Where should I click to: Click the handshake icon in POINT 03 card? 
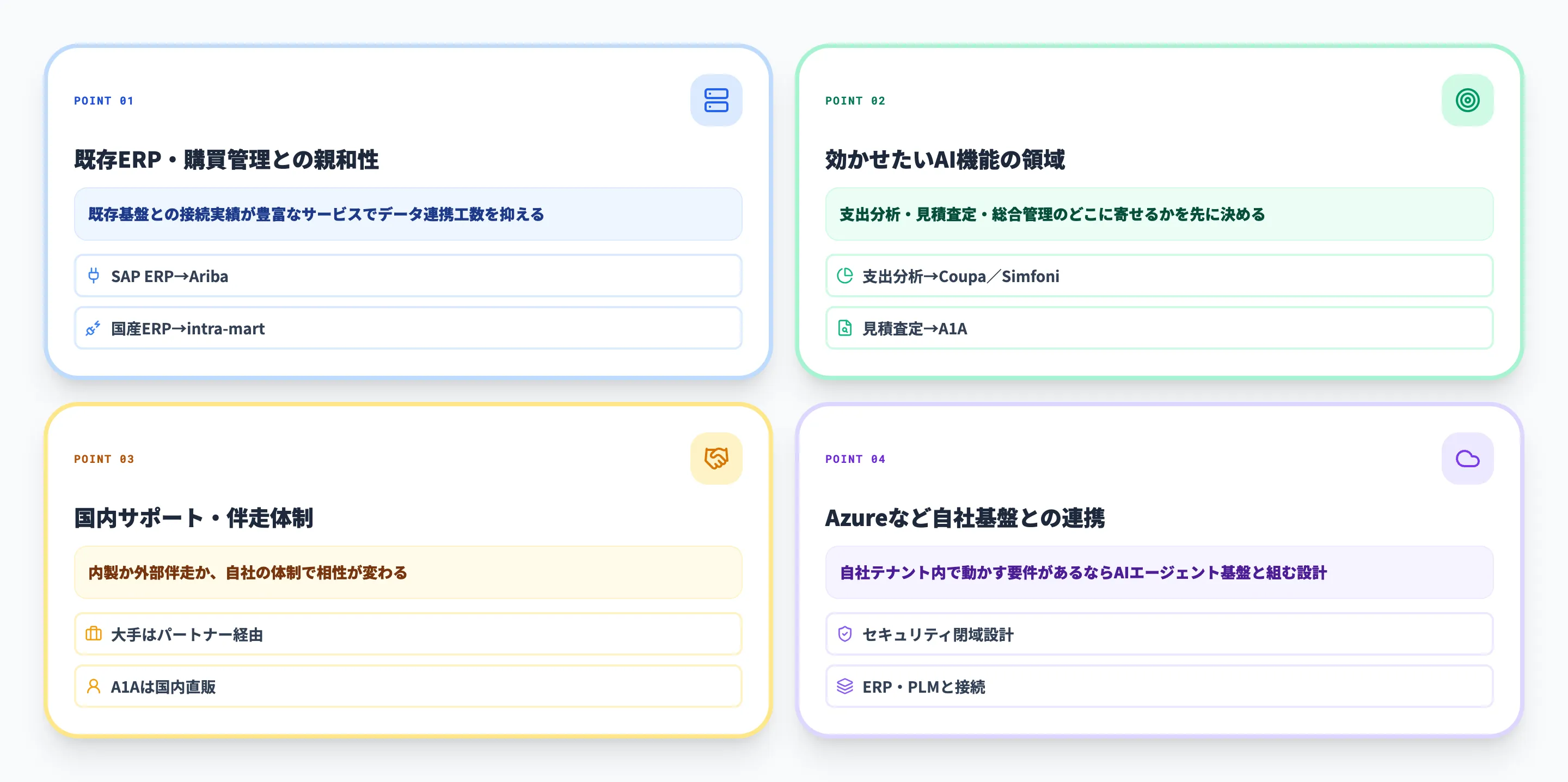(x=716, y=459)
